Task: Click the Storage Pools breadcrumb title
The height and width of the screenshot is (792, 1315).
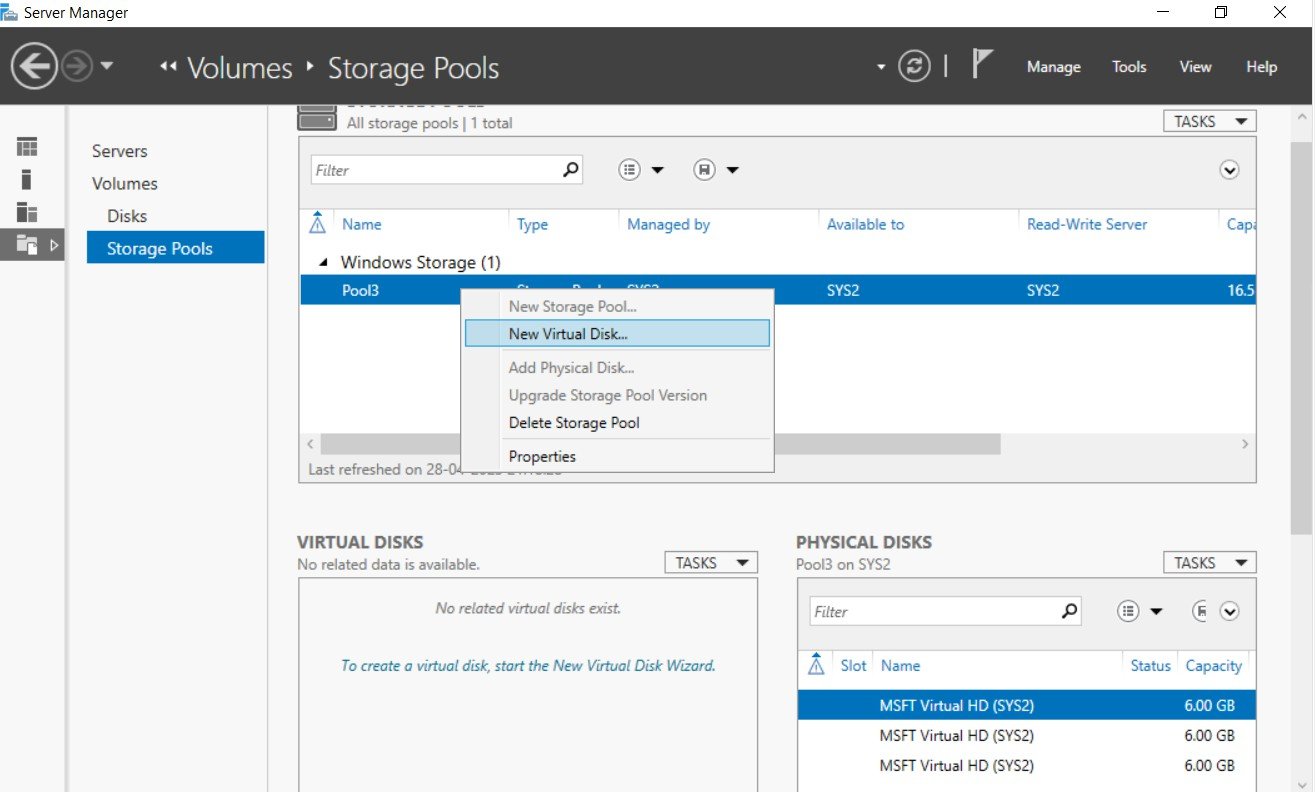Action: point(413,68)
